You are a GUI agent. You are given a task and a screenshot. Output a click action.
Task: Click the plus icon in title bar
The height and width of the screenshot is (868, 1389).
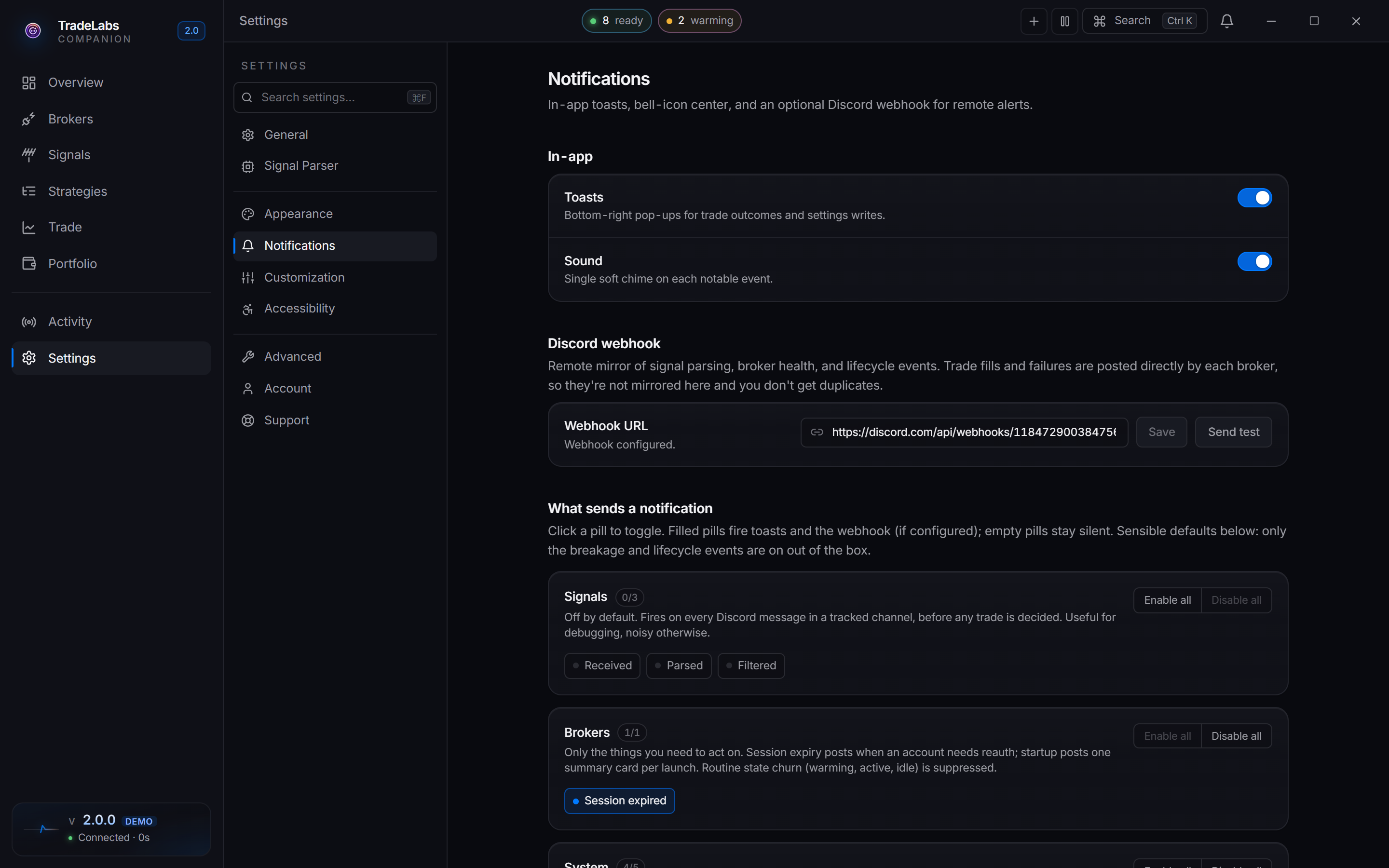point(1034,21)
